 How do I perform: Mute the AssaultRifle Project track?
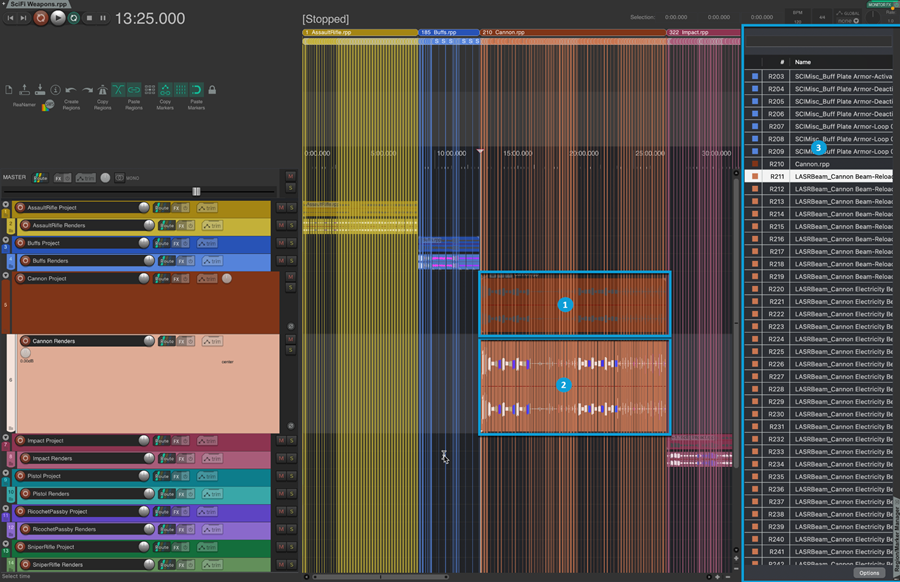click(x=281, y=207)
